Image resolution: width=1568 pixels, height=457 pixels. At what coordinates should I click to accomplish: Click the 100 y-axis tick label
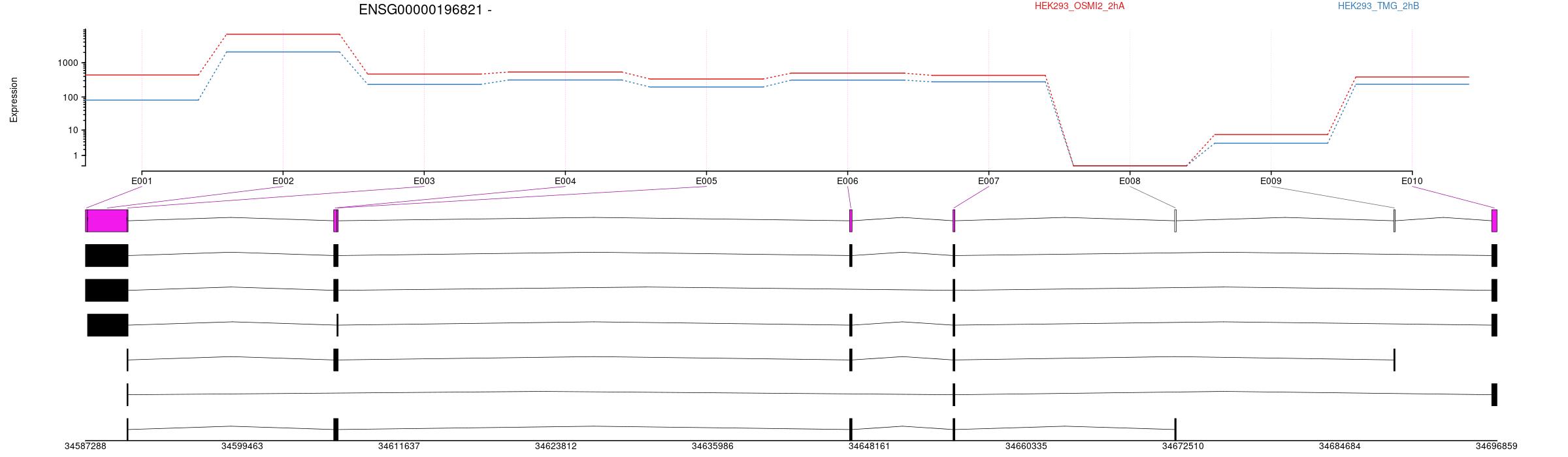pos(71,98)
